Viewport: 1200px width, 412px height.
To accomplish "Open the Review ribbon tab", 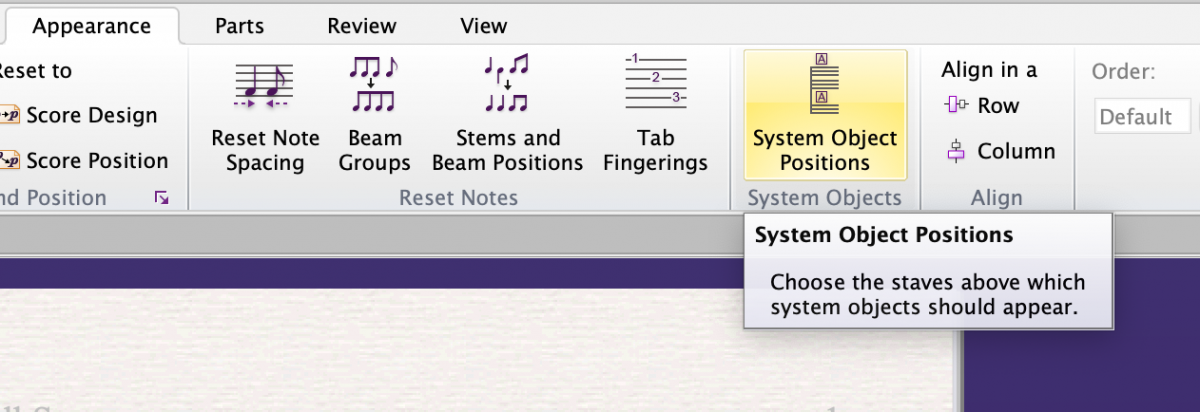I will (362, 26).
